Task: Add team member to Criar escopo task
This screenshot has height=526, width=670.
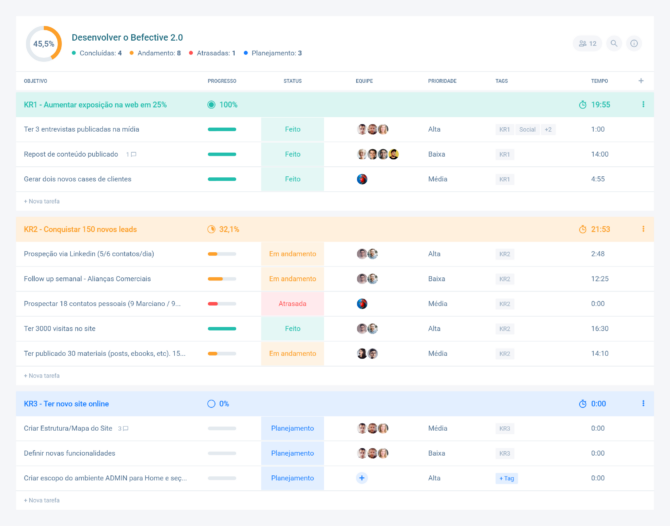Action: click(362, 478)
